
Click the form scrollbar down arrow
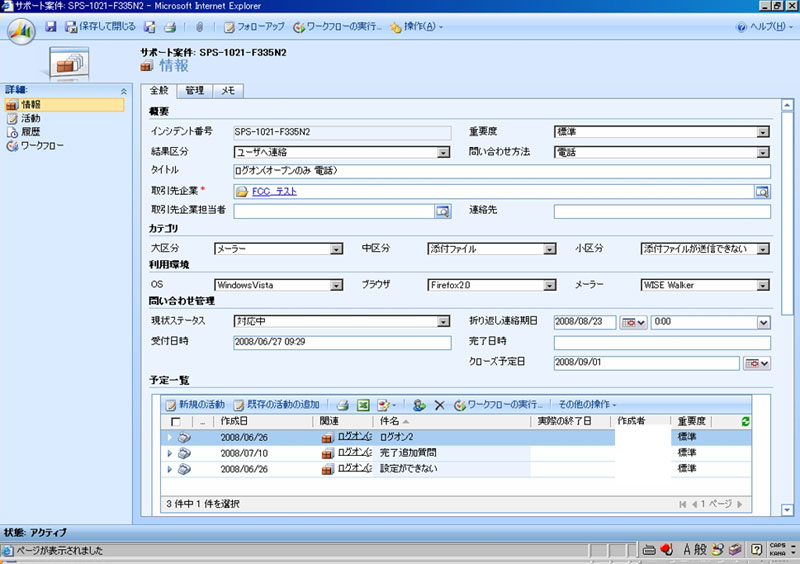[x=787, y=510]
